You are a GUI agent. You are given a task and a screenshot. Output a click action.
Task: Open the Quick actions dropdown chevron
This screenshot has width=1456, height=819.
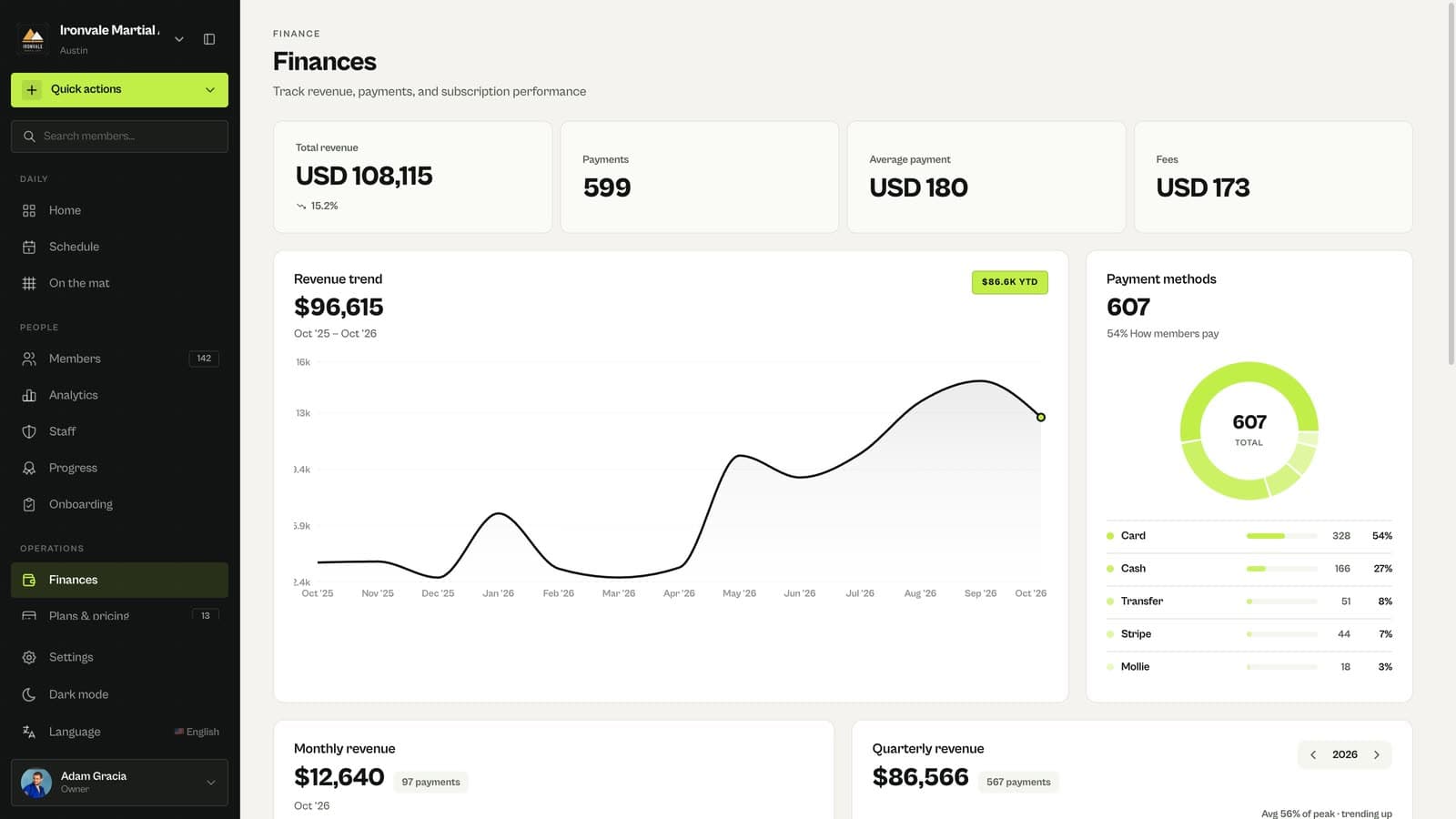tap(210, 90)
